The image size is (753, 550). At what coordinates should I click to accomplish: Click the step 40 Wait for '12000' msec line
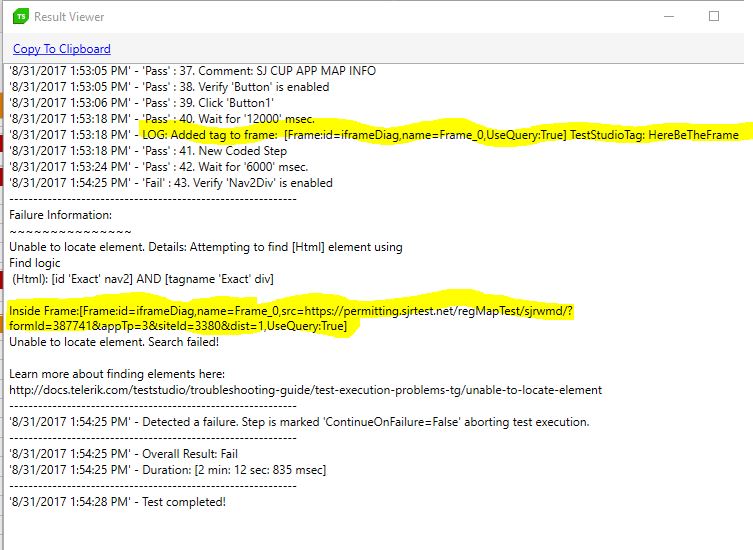click(161, 119)
